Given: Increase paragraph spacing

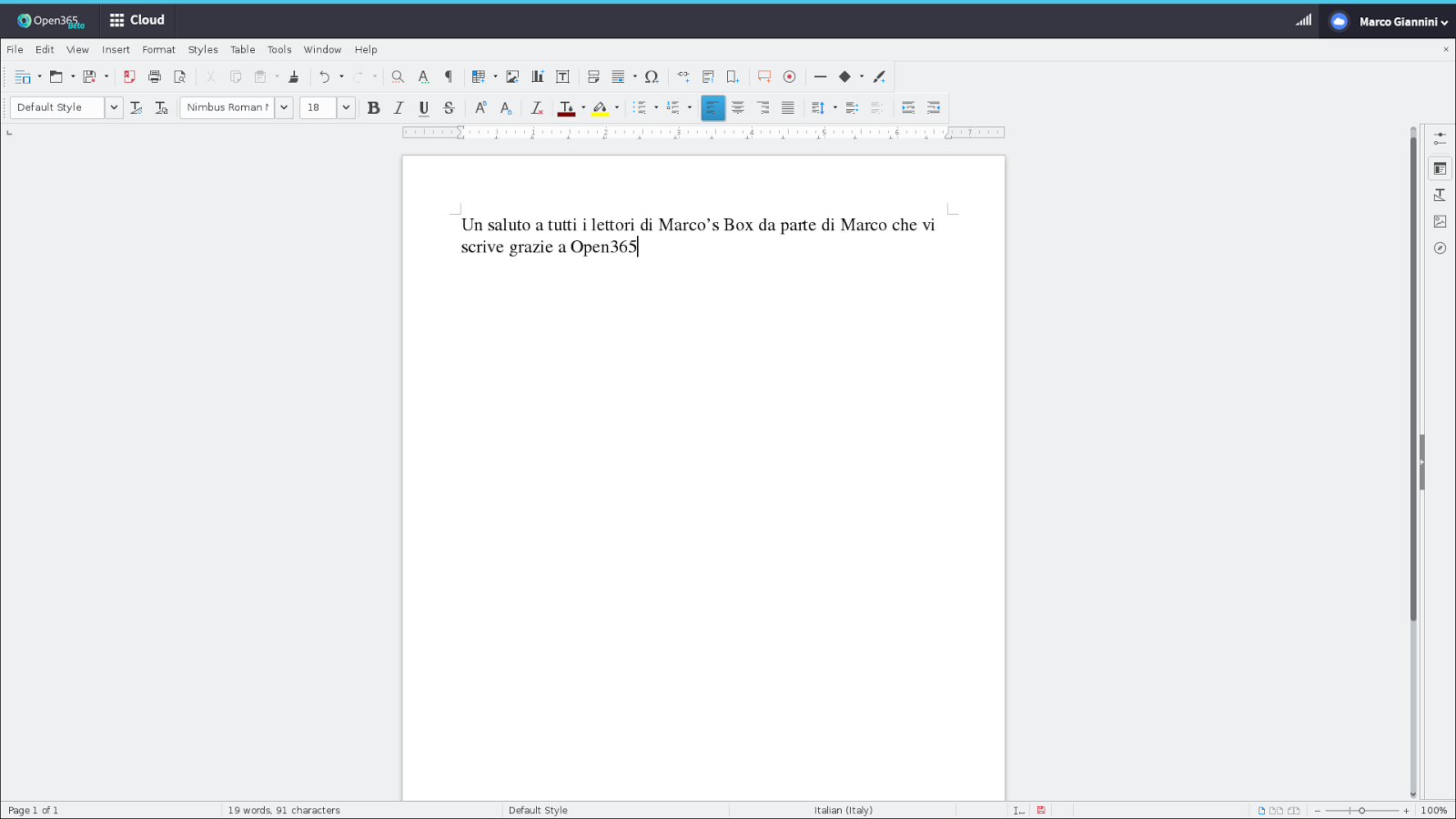Looking at the screenshot, I should 852,108.
